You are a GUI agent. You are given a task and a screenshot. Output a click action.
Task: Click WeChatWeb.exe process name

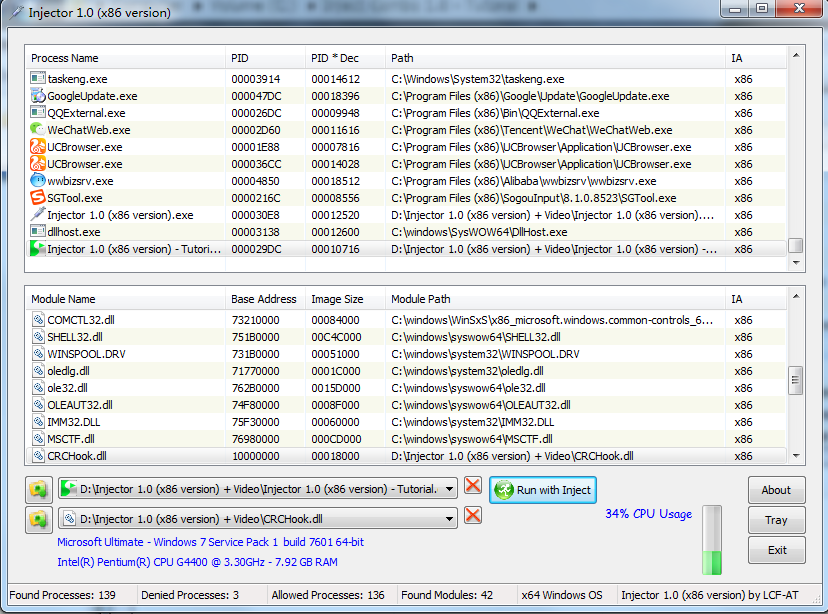coord(89,130)
